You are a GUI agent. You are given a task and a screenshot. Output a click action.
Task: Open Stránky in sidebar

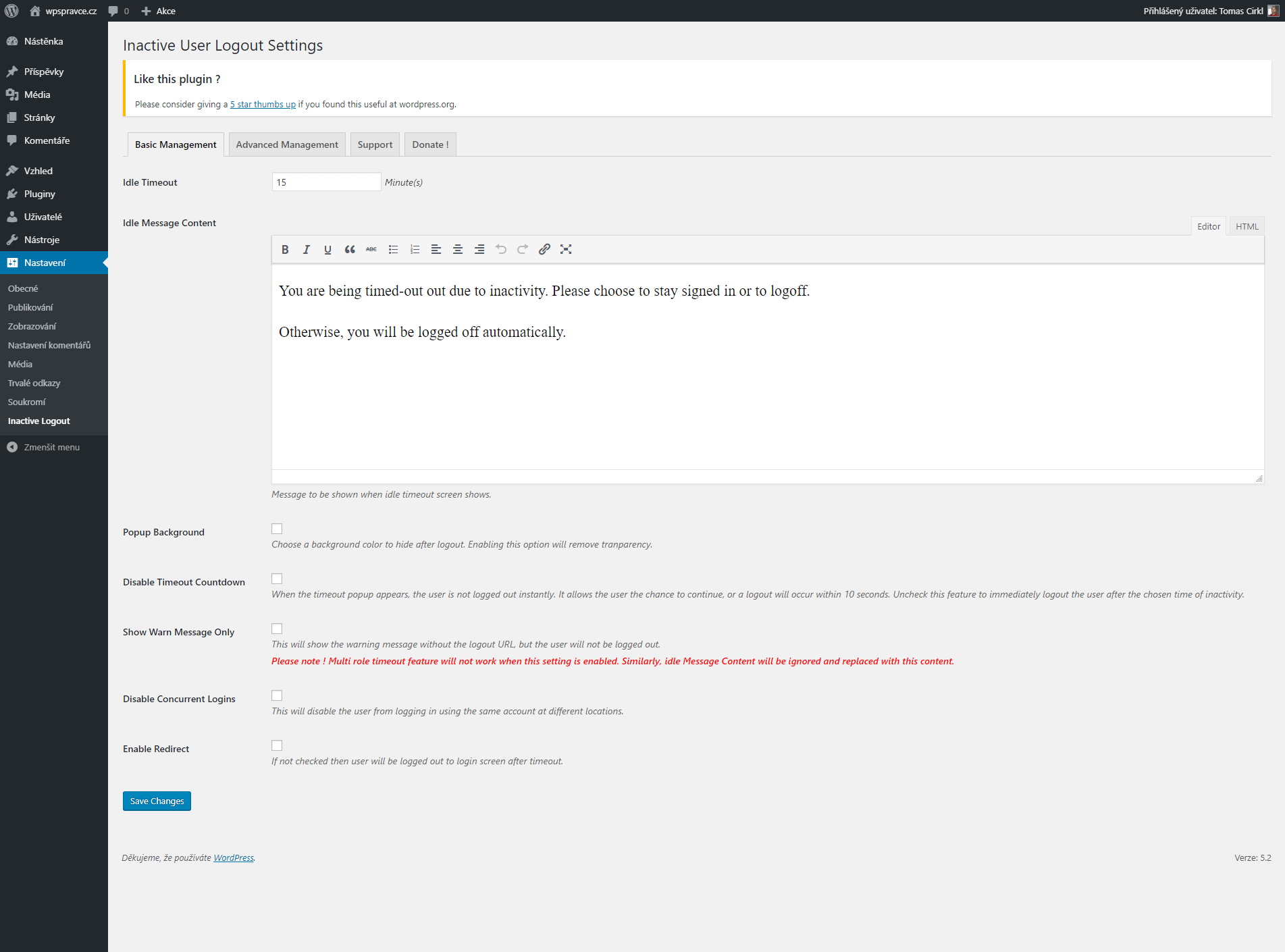tap(54, 117)
